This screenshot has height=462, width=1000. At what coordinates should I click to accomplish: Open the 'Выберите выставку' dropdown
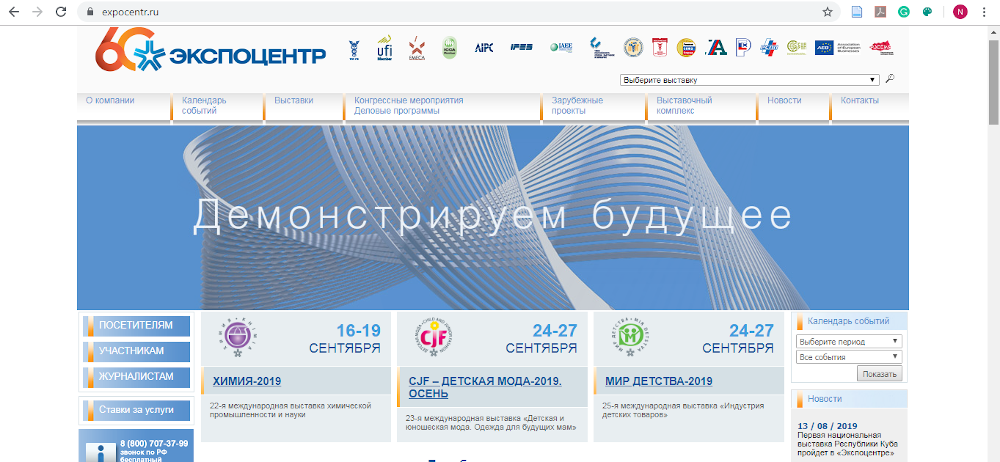pos(749,80)
